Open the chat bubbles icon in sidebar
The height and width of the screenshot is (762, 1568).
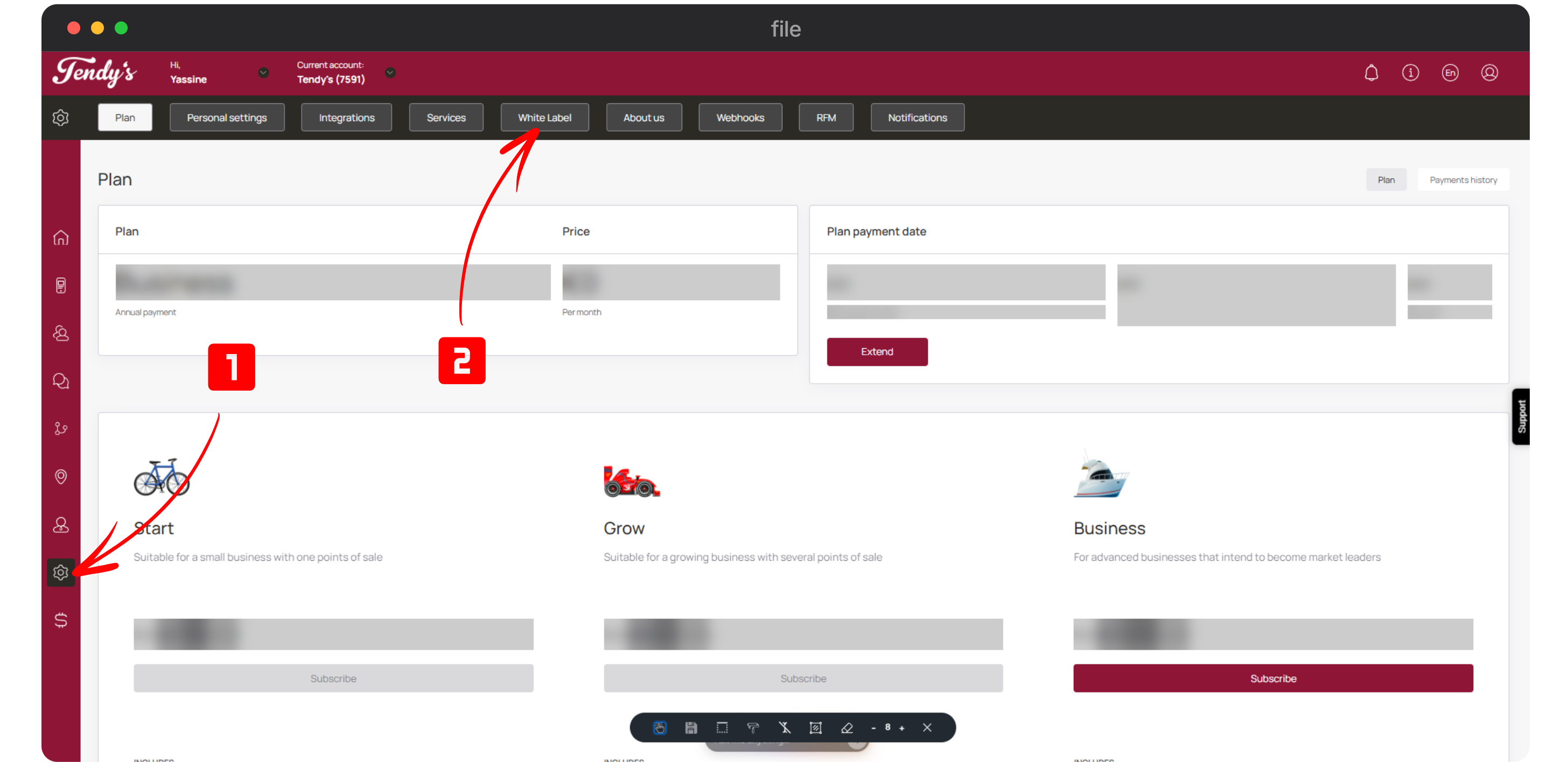pos(61,382)
